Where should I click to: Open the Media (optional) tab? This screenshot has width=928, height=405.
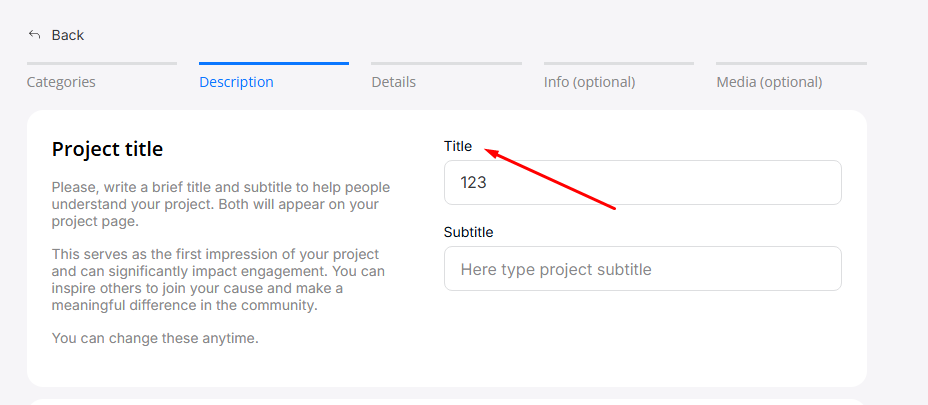[x=769, y=82]
